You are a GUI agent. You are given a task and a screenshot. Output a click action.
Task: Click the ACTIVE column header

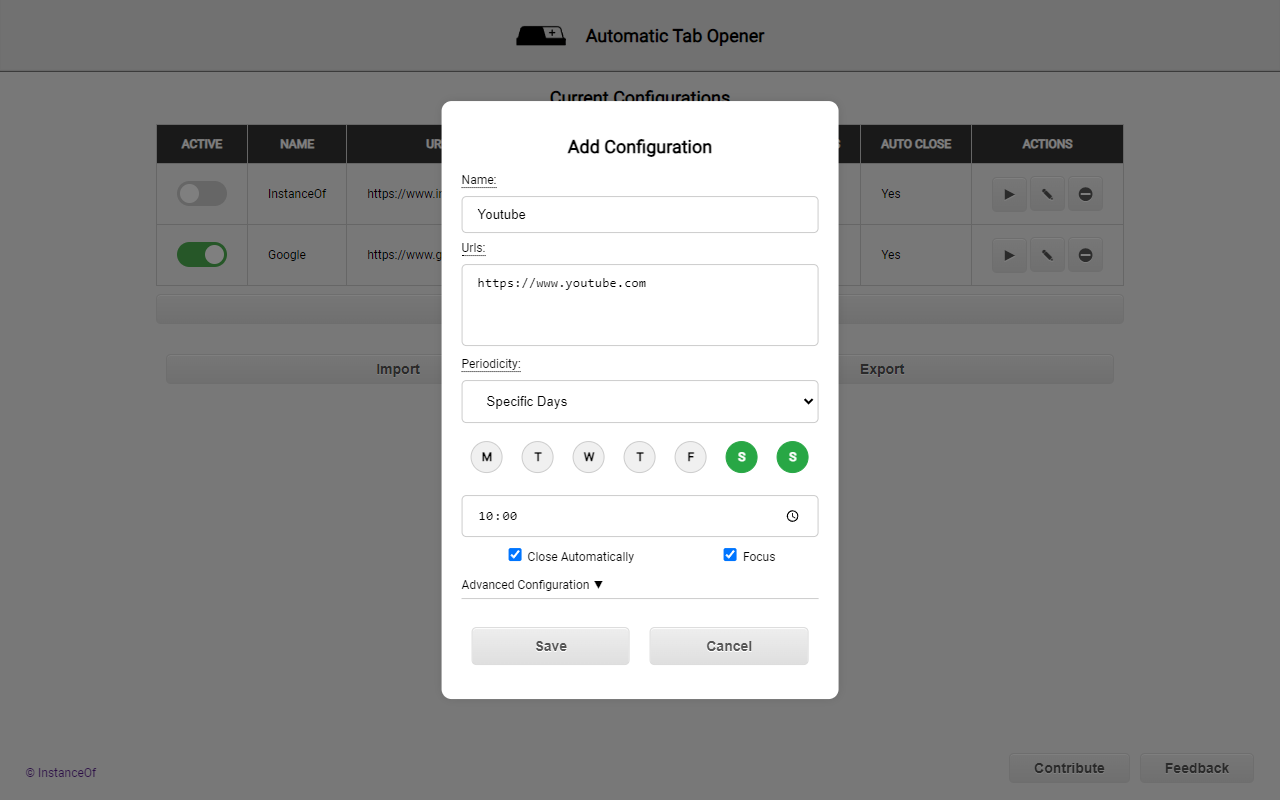[x=202, y=144]
